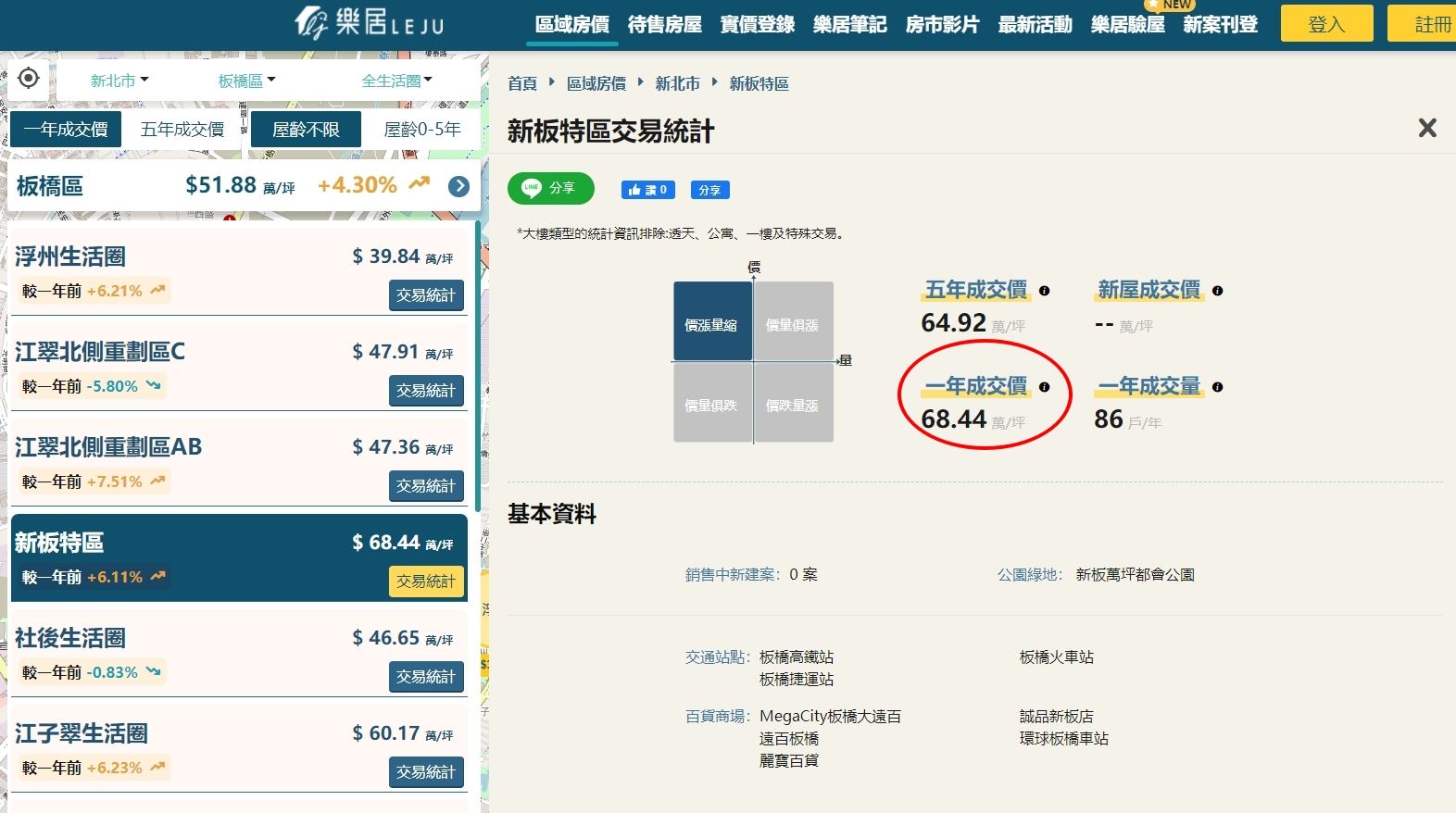Click the area list vertical scrollbar
The image size is (1456, 813).
point(478,366)
